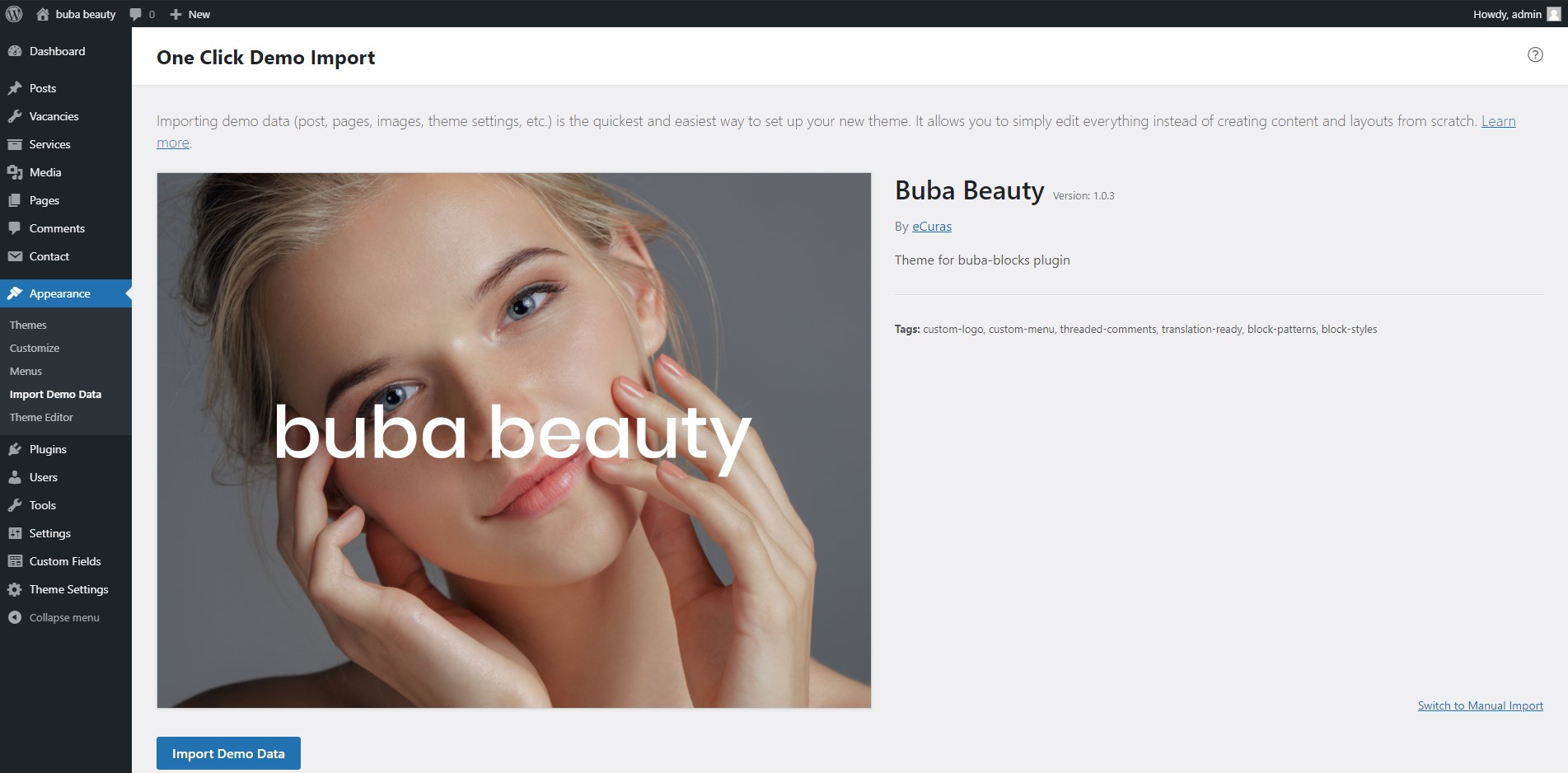This screenshot has width=1568, height=773.
Task: Click the Plugins plug icon
Action: [x=15, y=449]
